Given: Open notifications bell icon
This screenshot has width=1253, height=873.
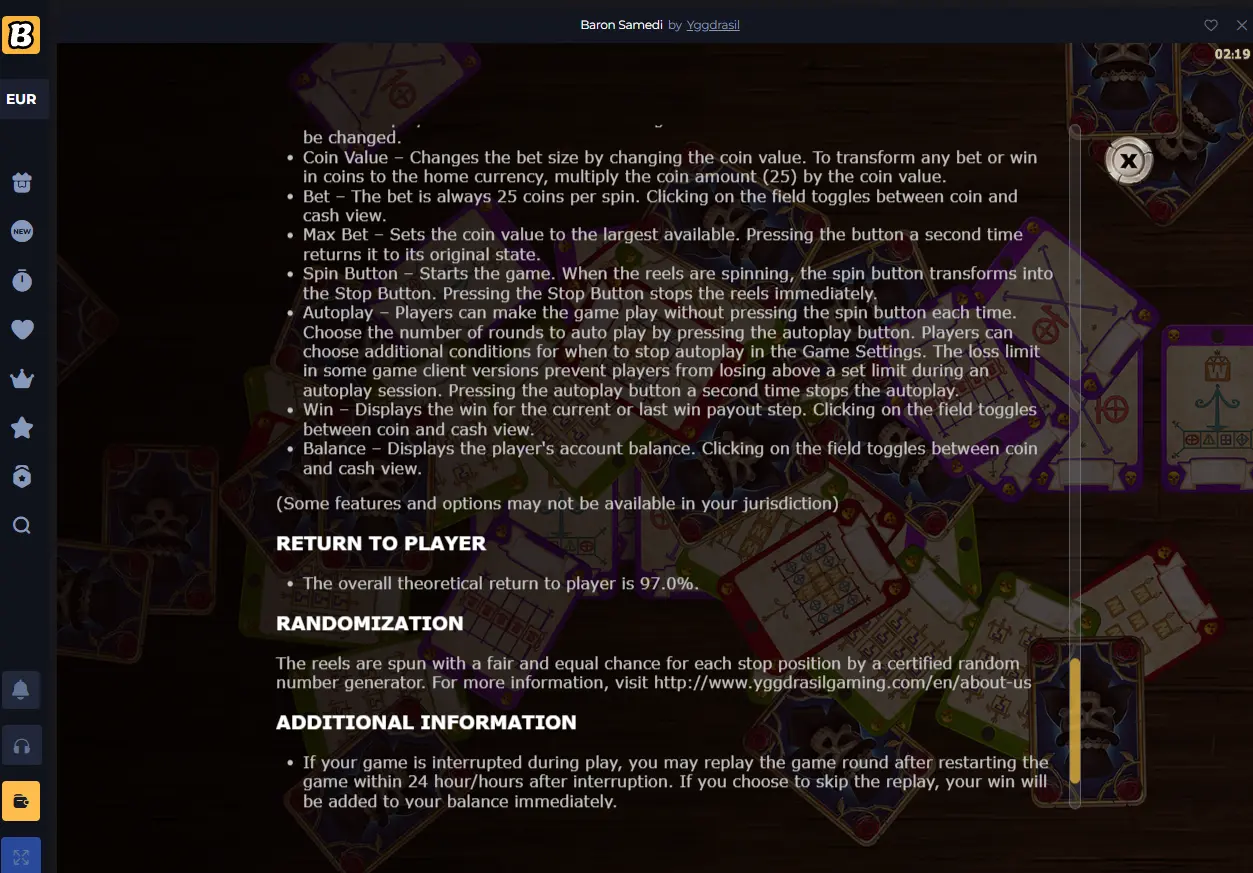Looking at the screenshot, I should coord(21,690).
